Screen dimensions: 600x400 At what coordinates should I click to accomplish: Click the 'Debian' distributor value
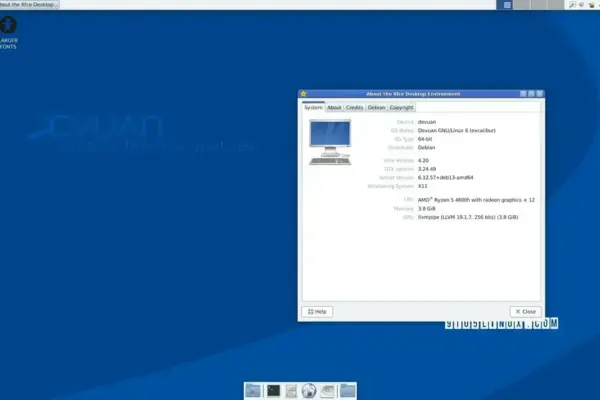pos(426,147)
